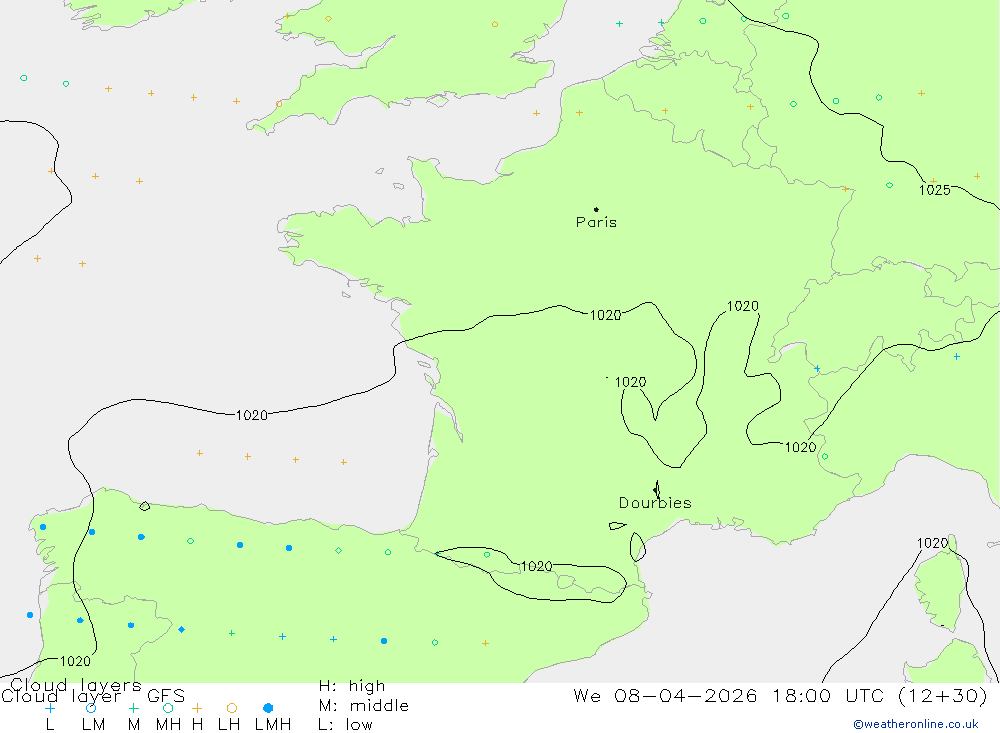The image size is (1000, 733).
Task: Click the 1020 isobar label in the Bay of Biscay
Action: pyautogui.click(x=252, y=415)
